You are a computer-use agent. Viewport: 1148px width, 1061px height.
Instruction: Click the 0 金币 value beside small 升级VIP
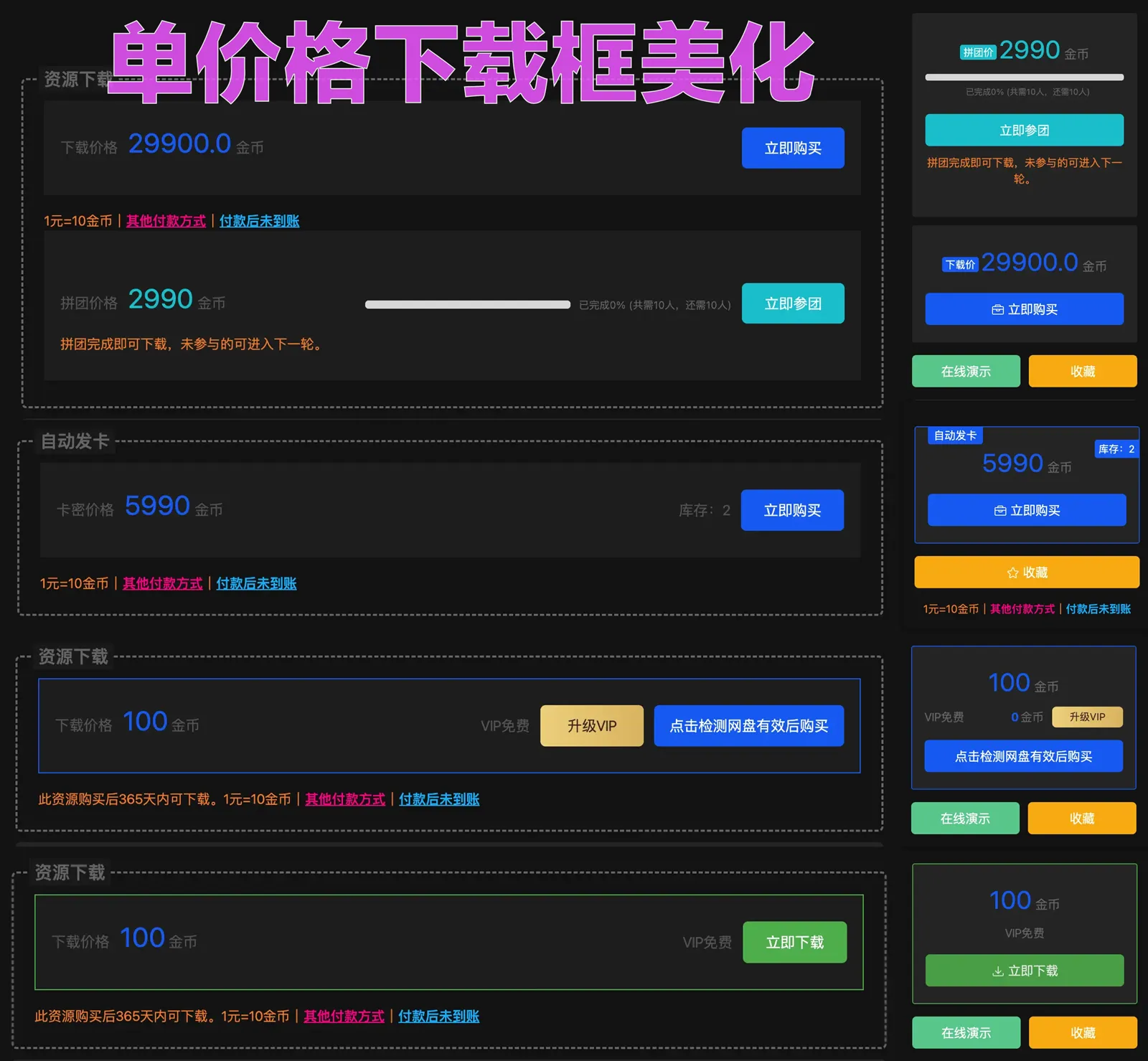point(1027,717)
